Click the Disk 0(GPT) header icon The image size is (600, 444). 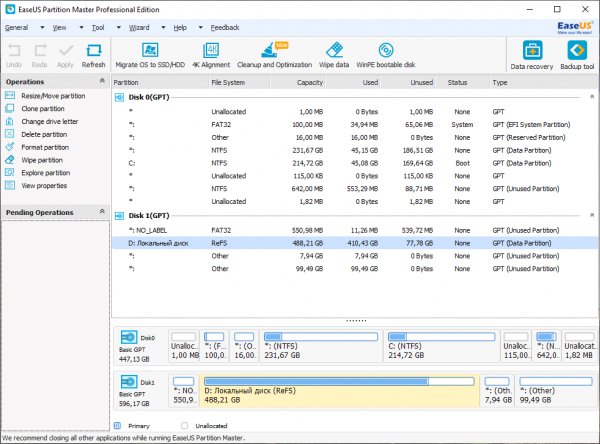[119, 97]
